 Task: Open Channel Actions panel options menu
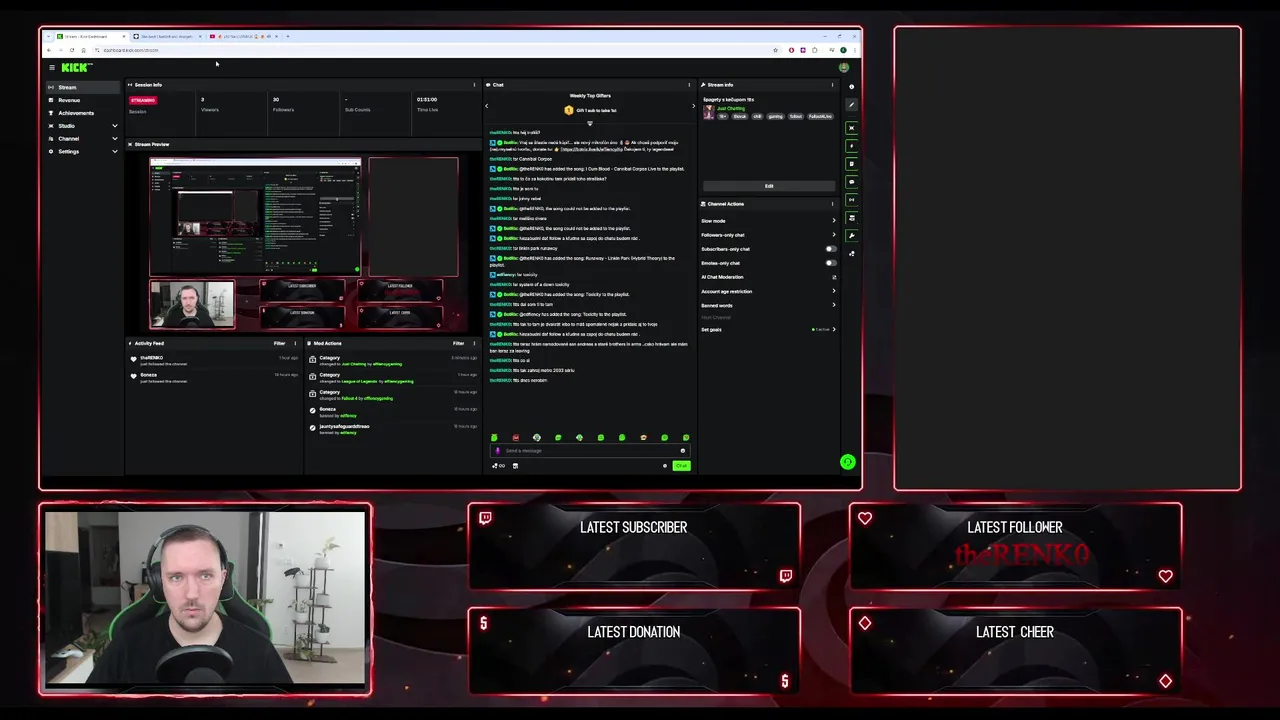pyautogui.click(x=832, y=204)
